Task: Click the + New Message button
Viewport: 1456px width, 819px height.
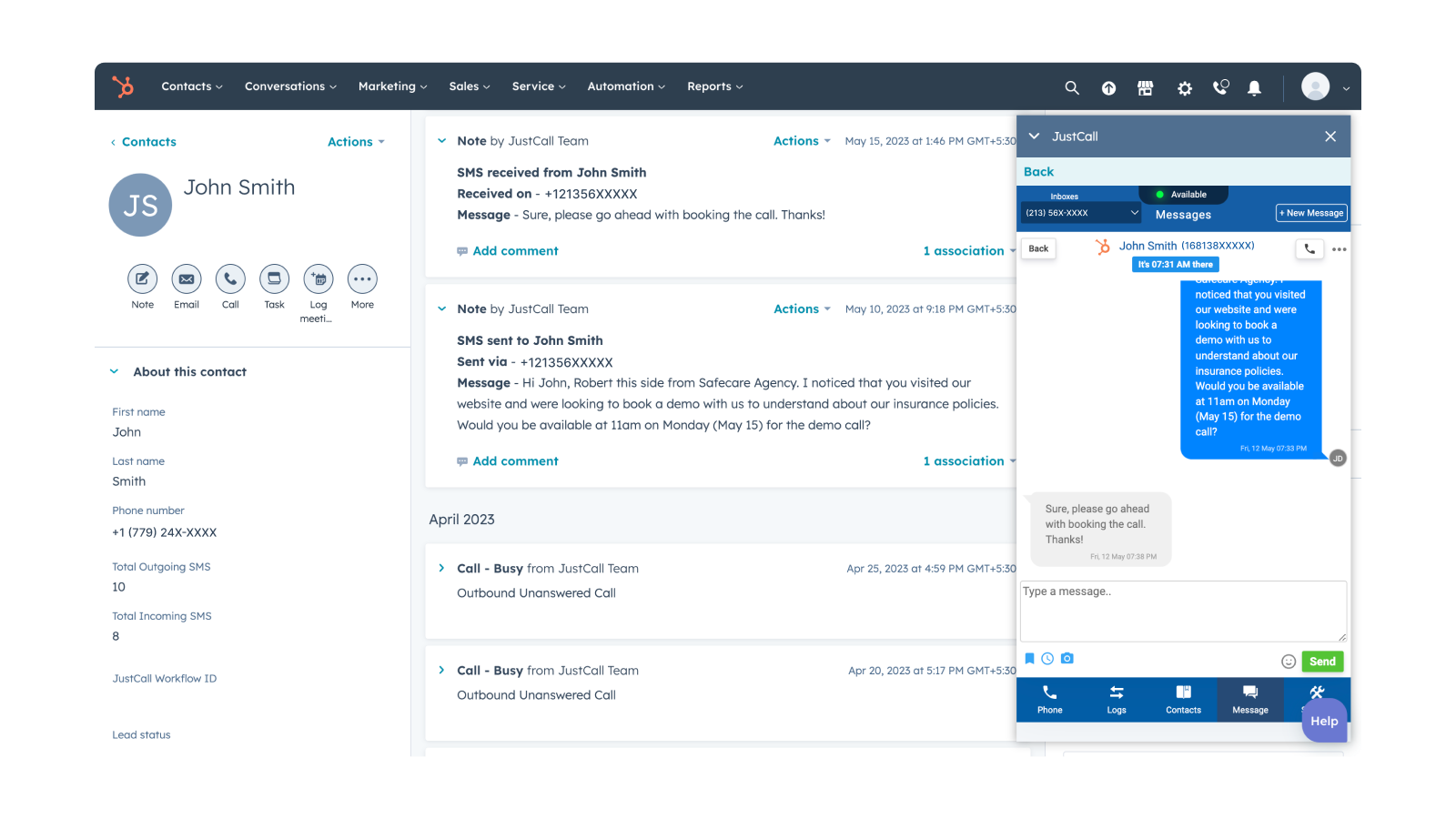Action: point(1310,212)
